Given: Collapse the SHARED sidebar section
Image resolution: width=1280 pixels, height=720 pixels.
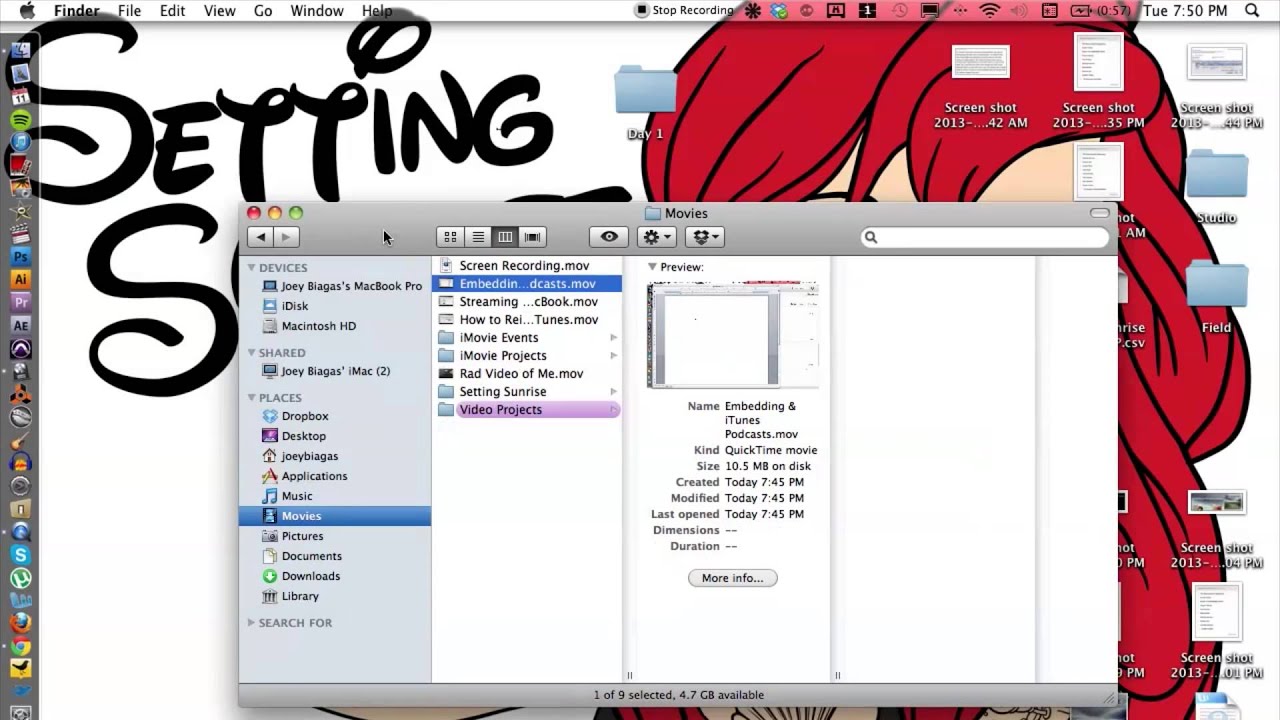Looking at the screenshot, I should coord(252,353).
